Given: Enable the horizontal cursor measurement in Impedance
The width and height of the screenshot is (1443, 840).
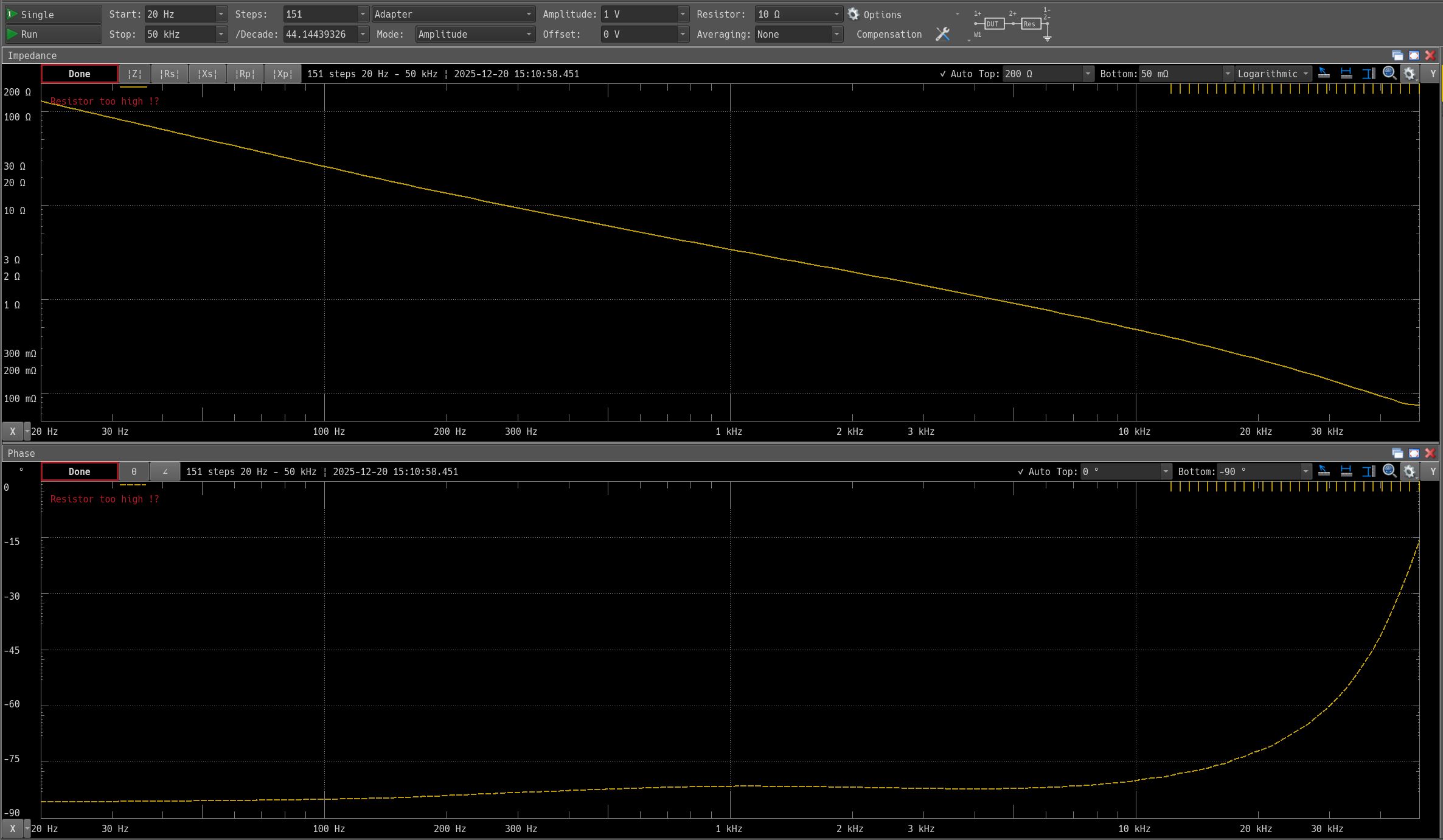Looking at the screenshot, I should (1346, 74).
